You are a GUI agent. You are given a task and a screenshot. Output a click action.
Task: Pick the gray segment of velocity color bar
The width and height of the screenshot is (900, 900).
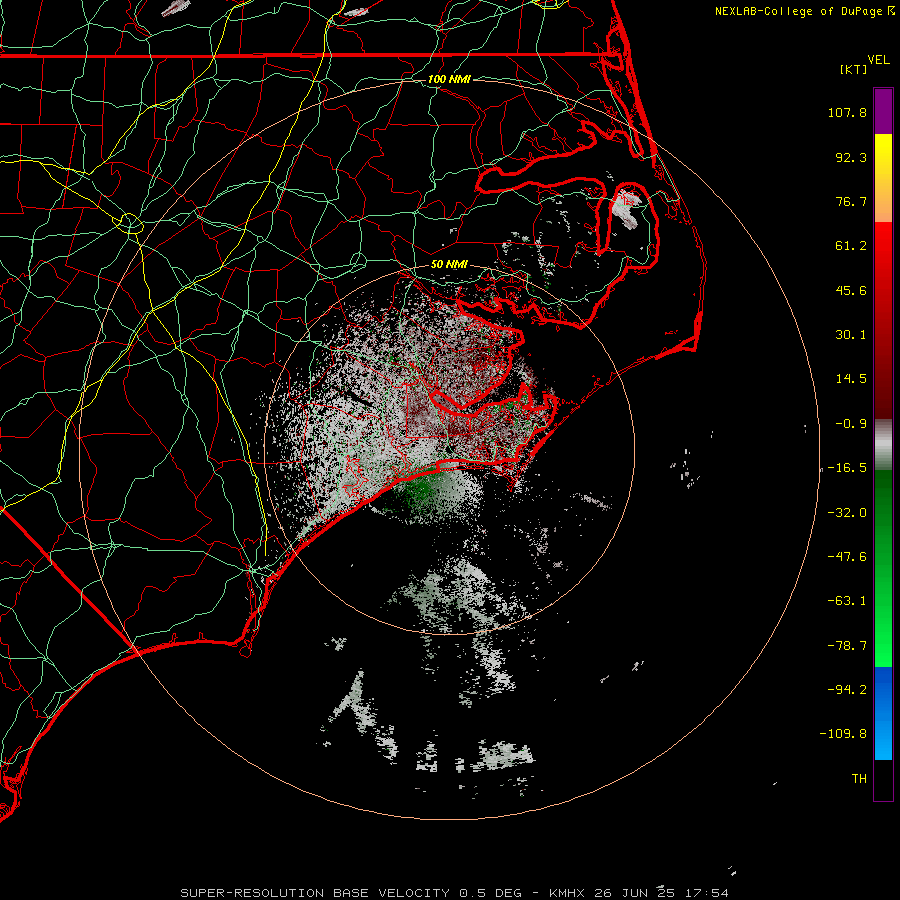click(x=883, y=443)
